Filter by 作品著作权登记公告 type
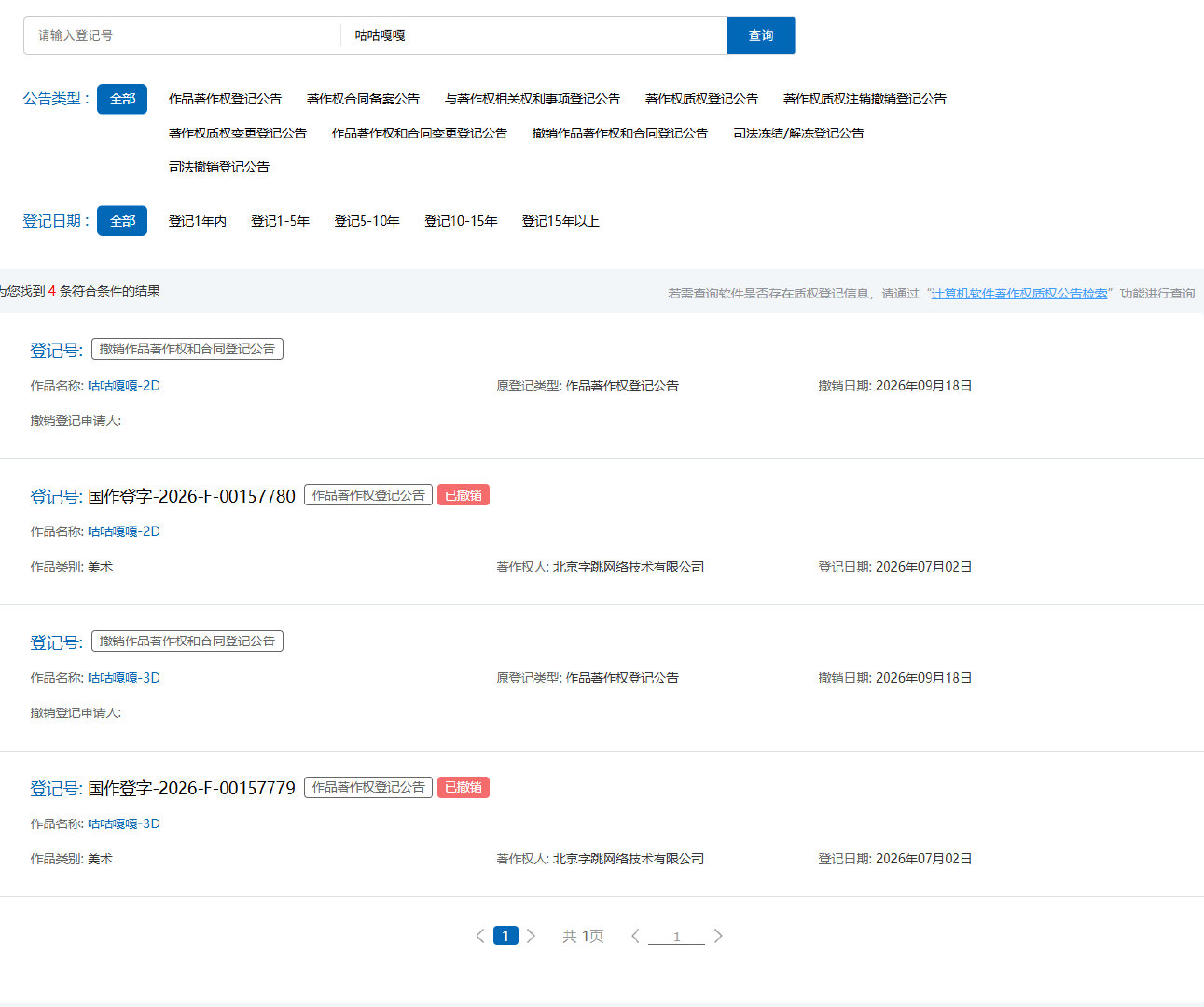 [x=225, y=99]
